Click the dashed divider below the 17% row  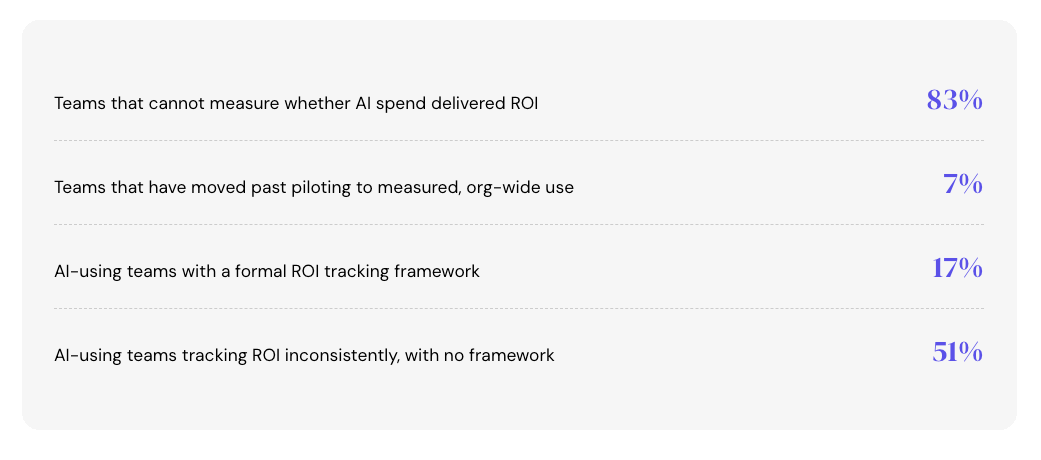coord(519,309)
